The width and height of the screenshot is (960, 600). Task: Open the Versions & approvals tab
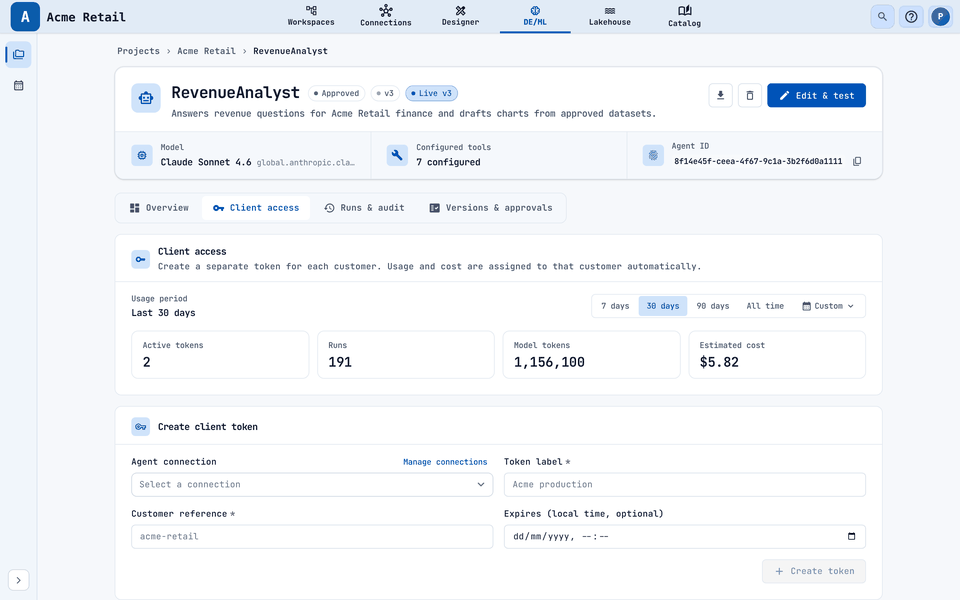click(x=491, y=208)
